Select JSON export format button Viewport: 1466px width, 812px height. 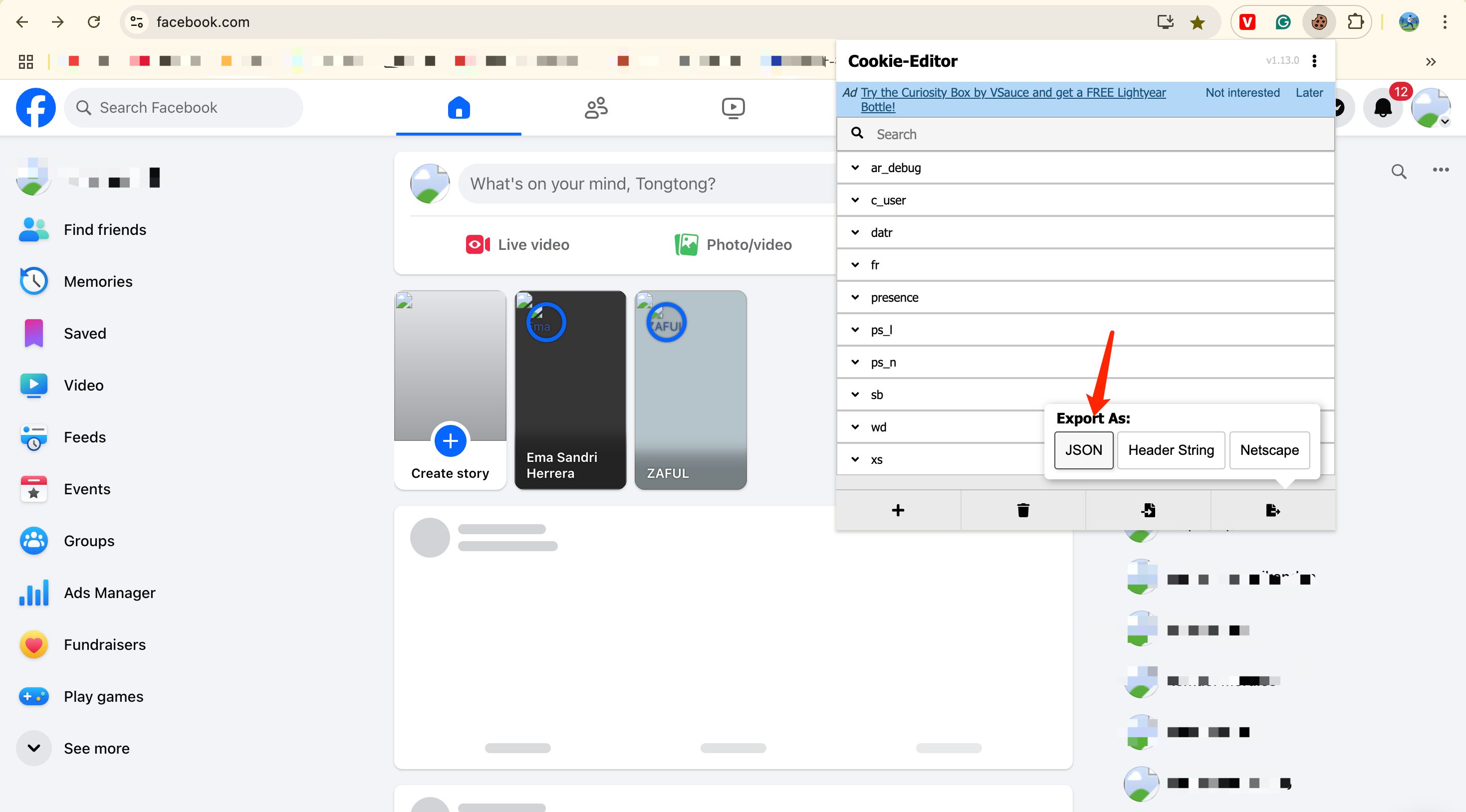click(1083, 449)
